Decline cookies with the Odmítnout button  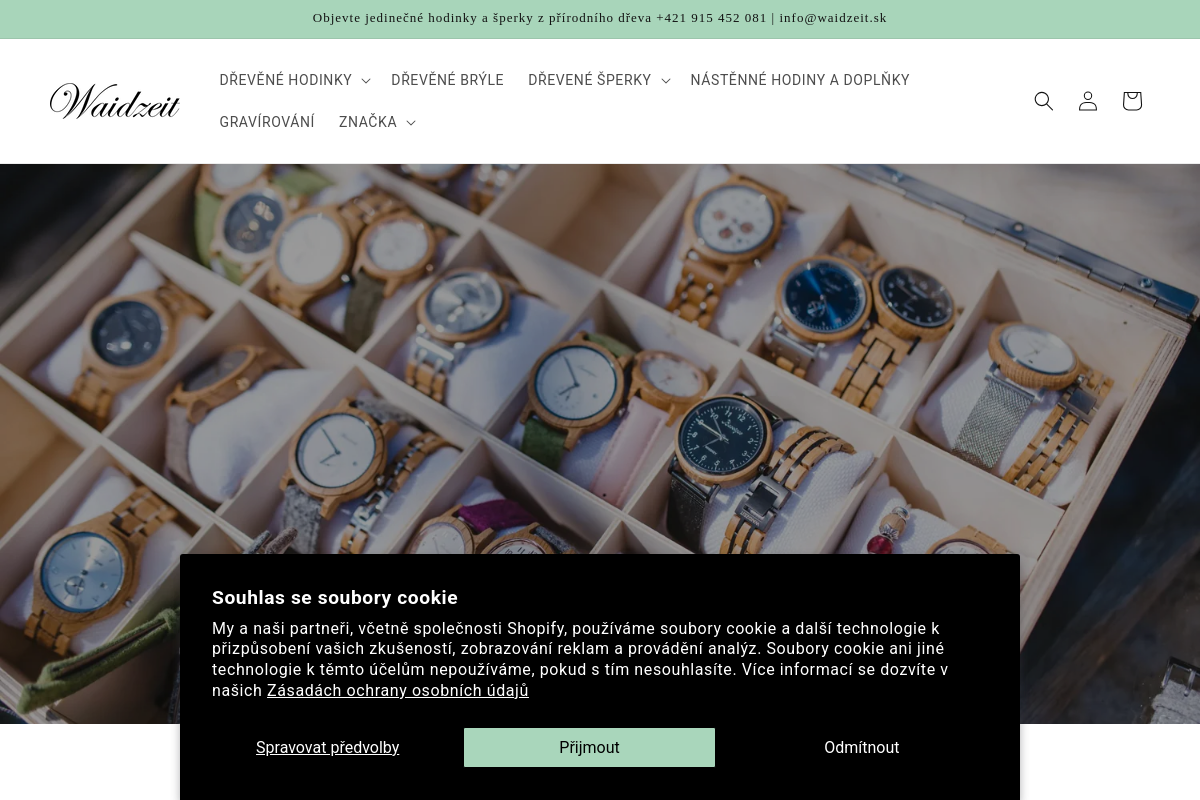coord(861,747)
